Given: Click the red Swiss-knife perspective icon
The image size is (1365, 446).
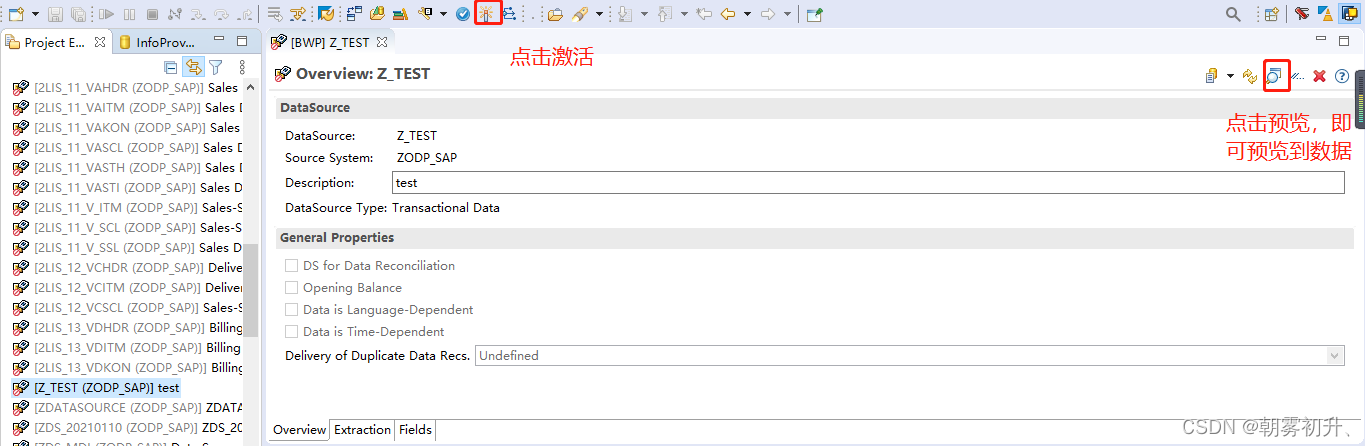Looking at the screenshot, I should click(1301, 14).
